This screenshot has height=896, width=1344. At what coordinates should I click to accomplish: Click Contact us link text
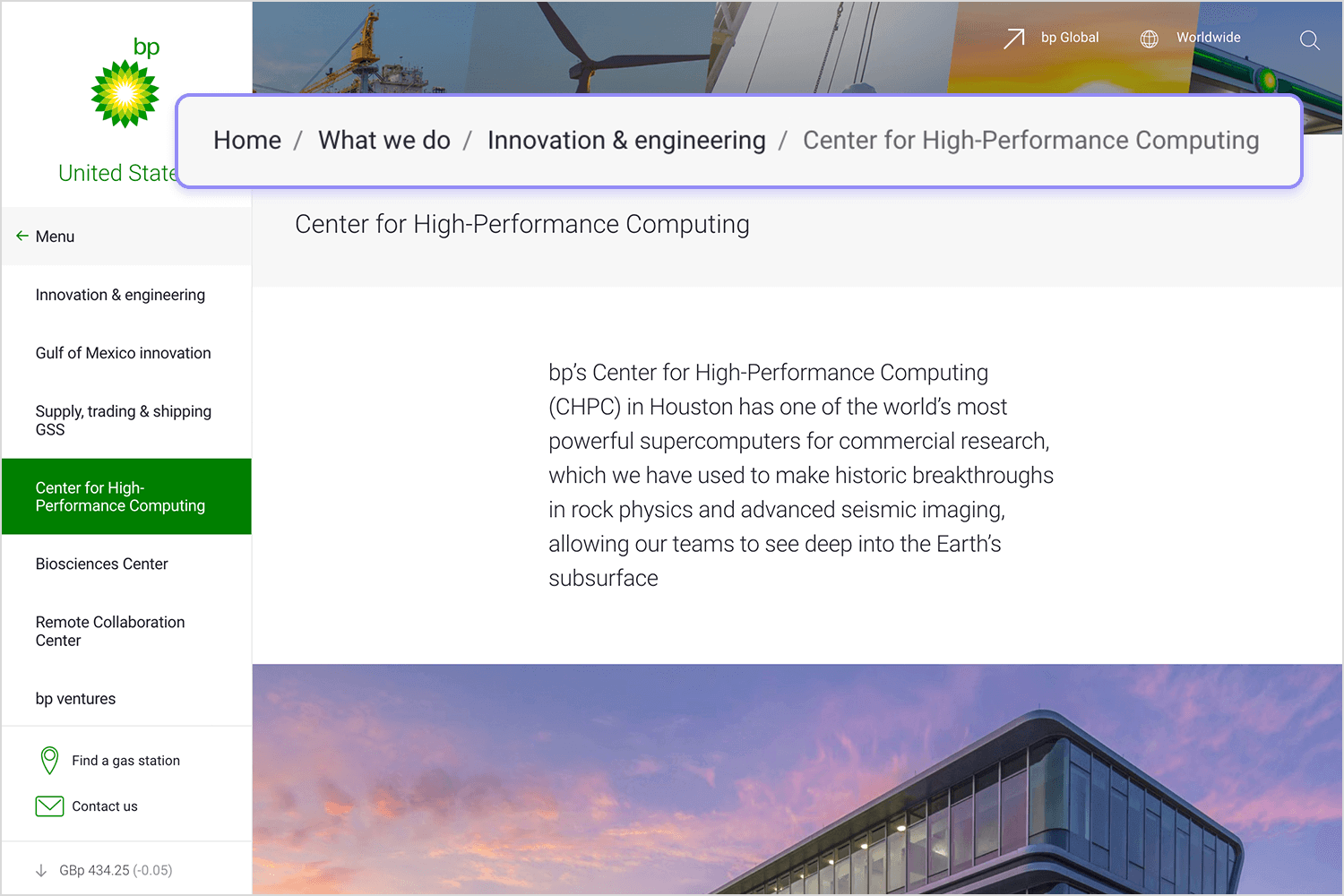105,806
